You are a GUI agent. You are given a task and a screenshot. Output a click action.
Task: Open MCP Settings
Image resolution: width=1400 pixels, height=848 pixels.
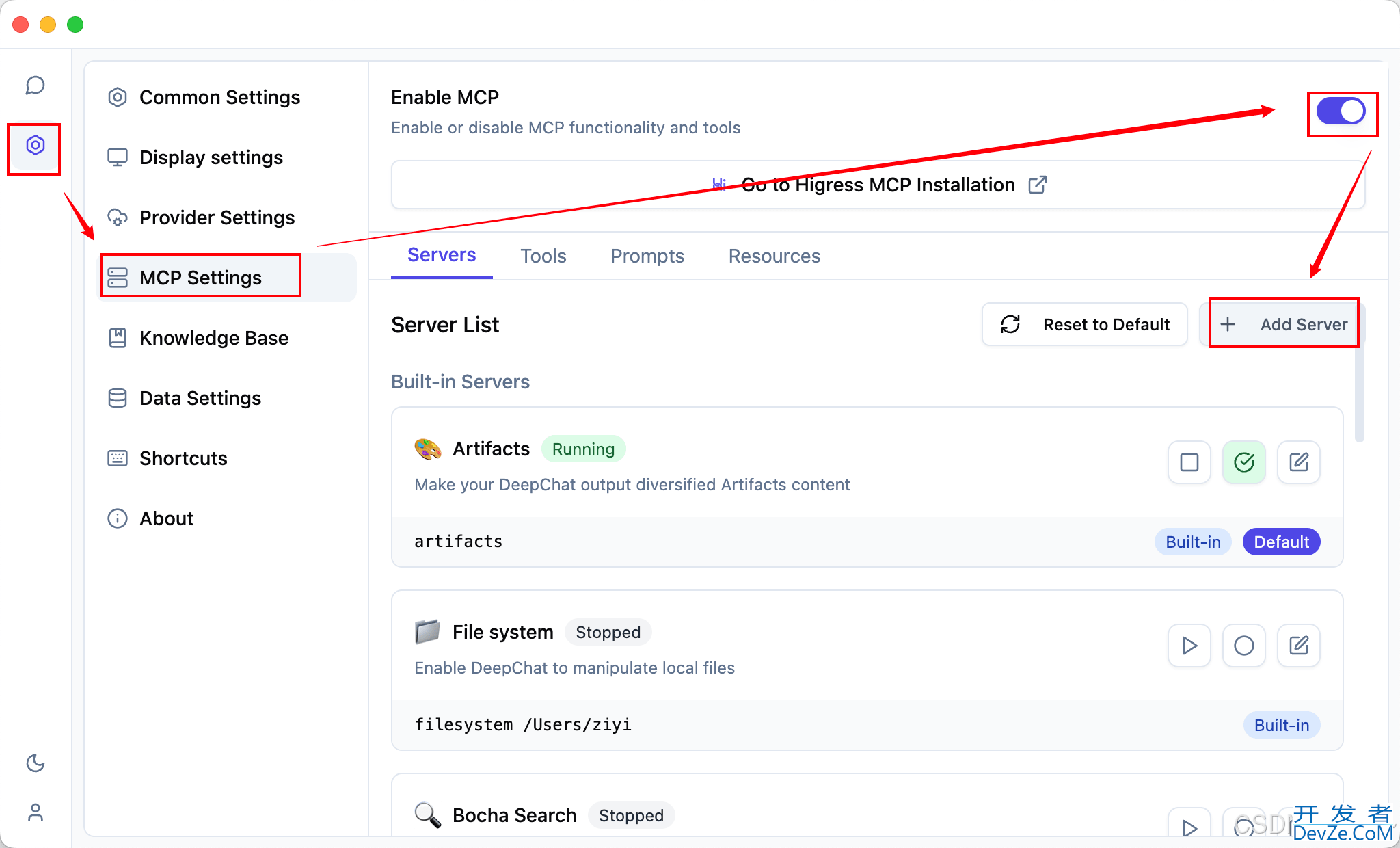tap(228, 278)
